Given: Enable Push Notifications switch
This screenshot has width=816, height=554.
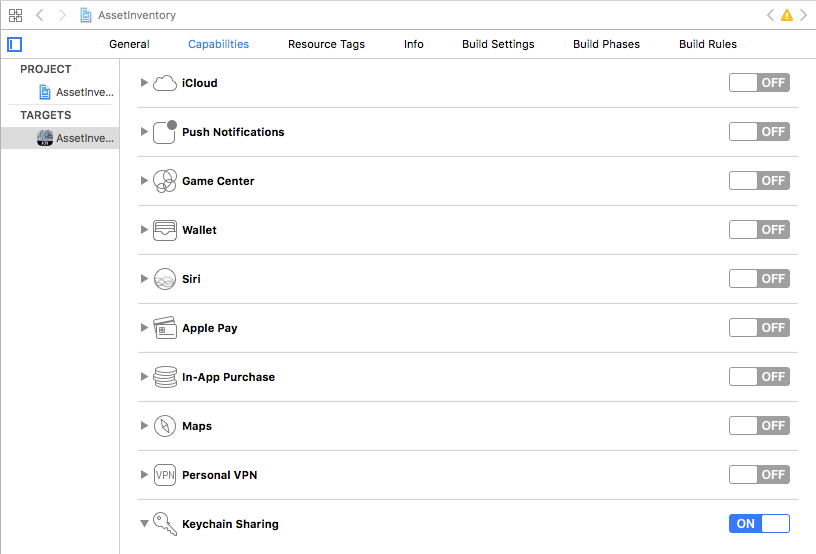Looking at the screenshot, I should click(x=759, y=132).
